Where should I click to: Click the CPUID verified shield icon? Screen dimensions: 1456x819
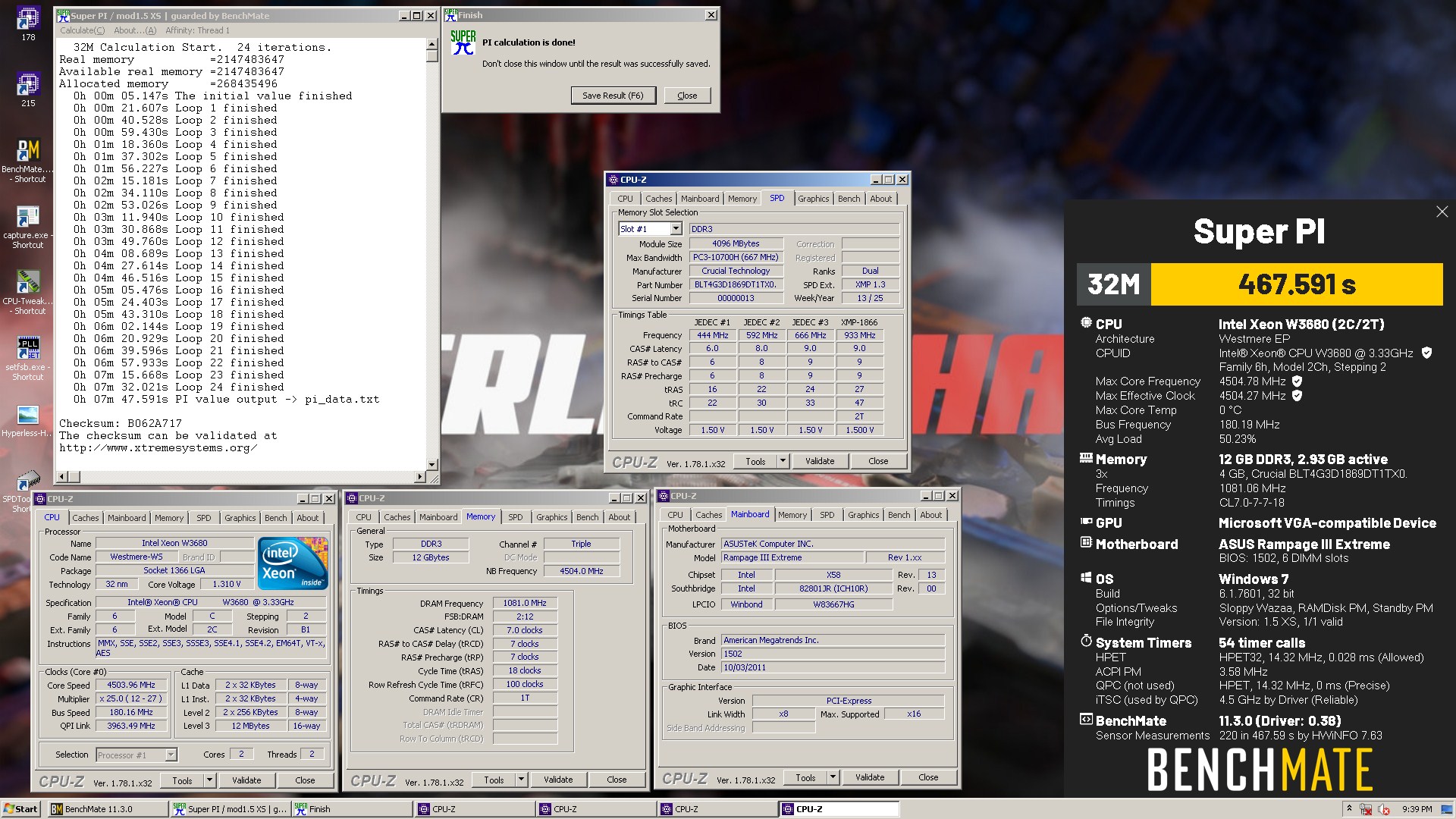click(x=1426, y=353)
